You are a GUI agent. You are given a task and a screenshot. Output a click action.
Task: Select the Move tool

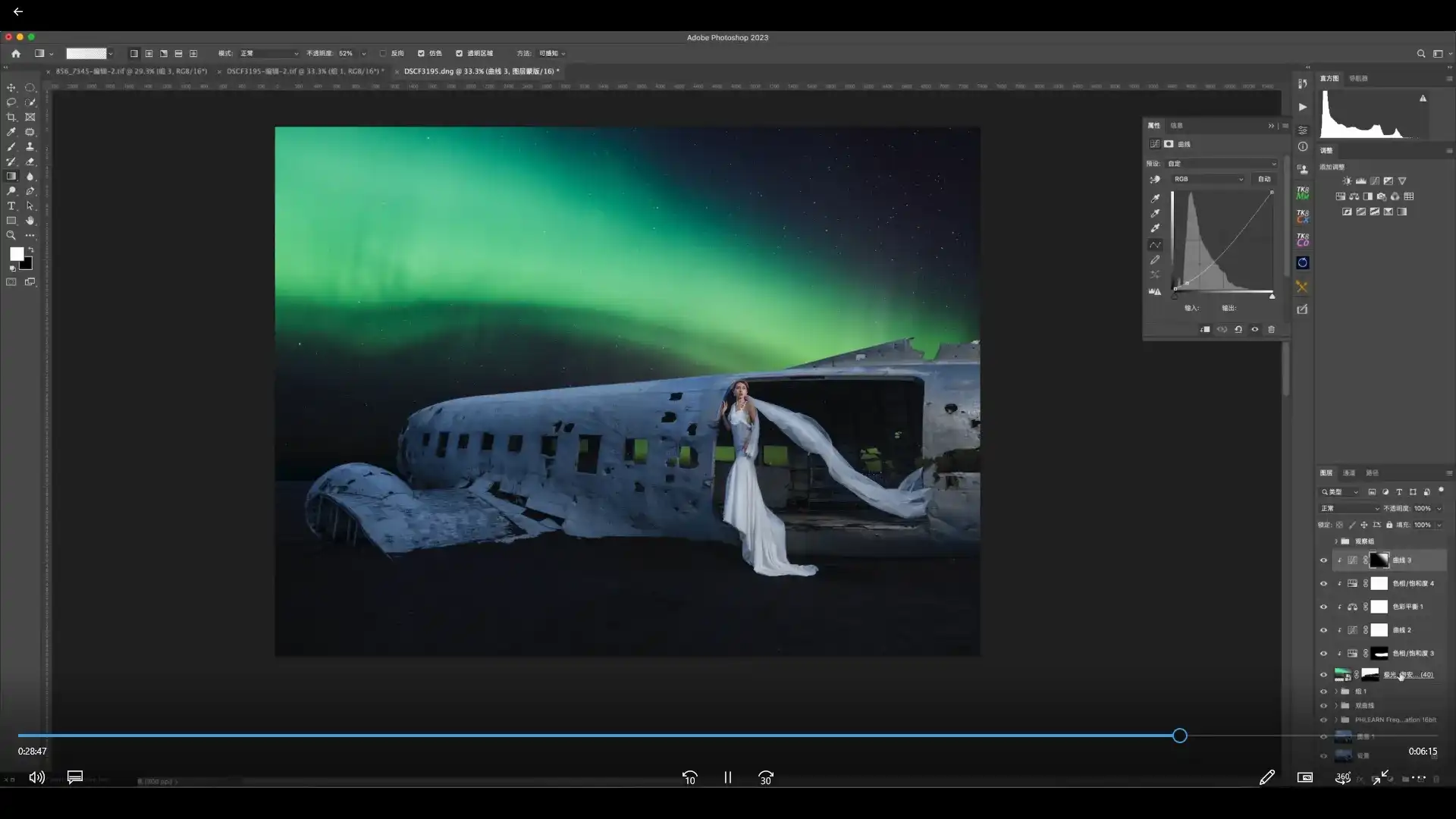click(x=11, y=88)
